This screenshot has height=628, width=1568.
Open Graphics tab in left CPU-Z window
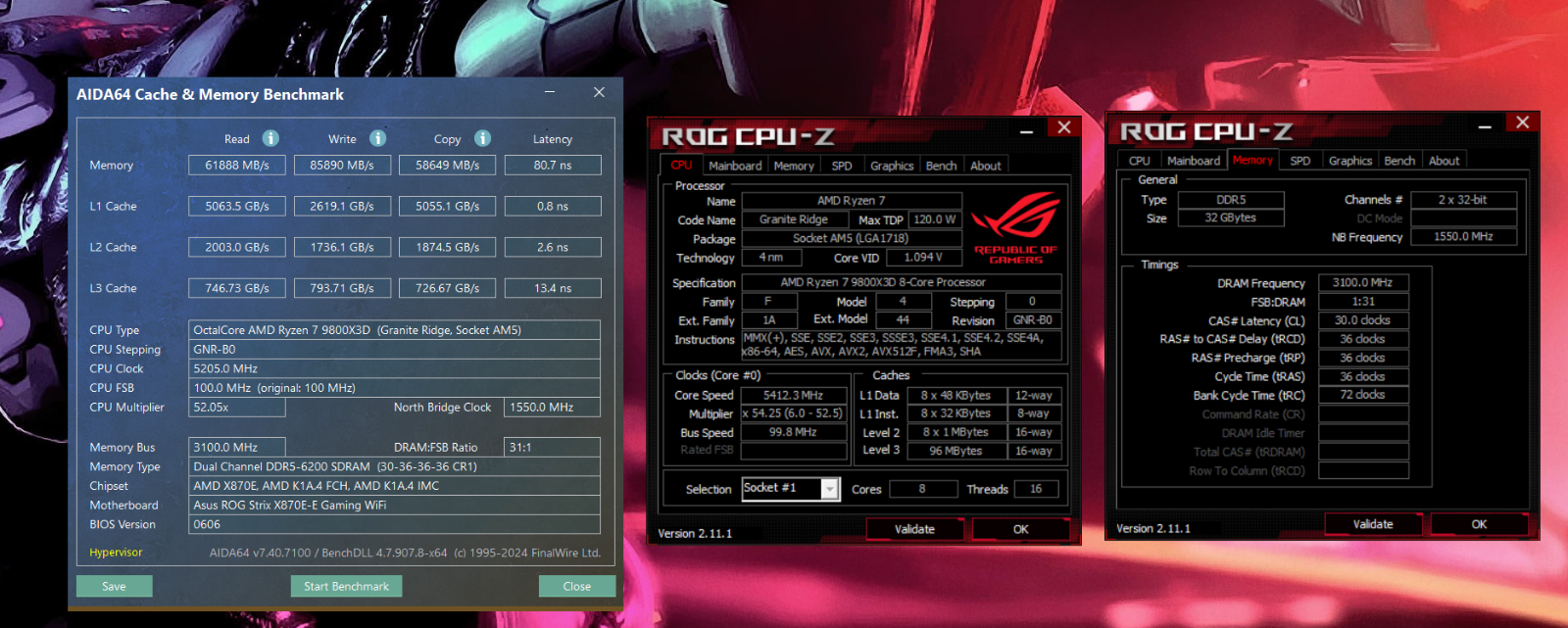(892, 166)
